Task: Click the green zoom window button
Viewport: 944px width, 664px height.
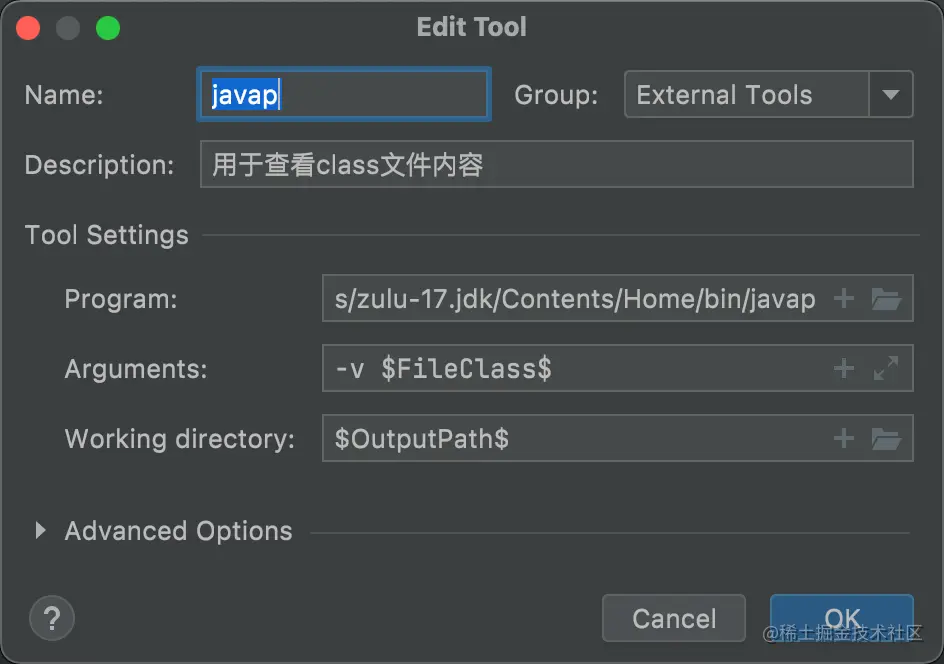Action: pyautogui.click(x=108, y=28)
